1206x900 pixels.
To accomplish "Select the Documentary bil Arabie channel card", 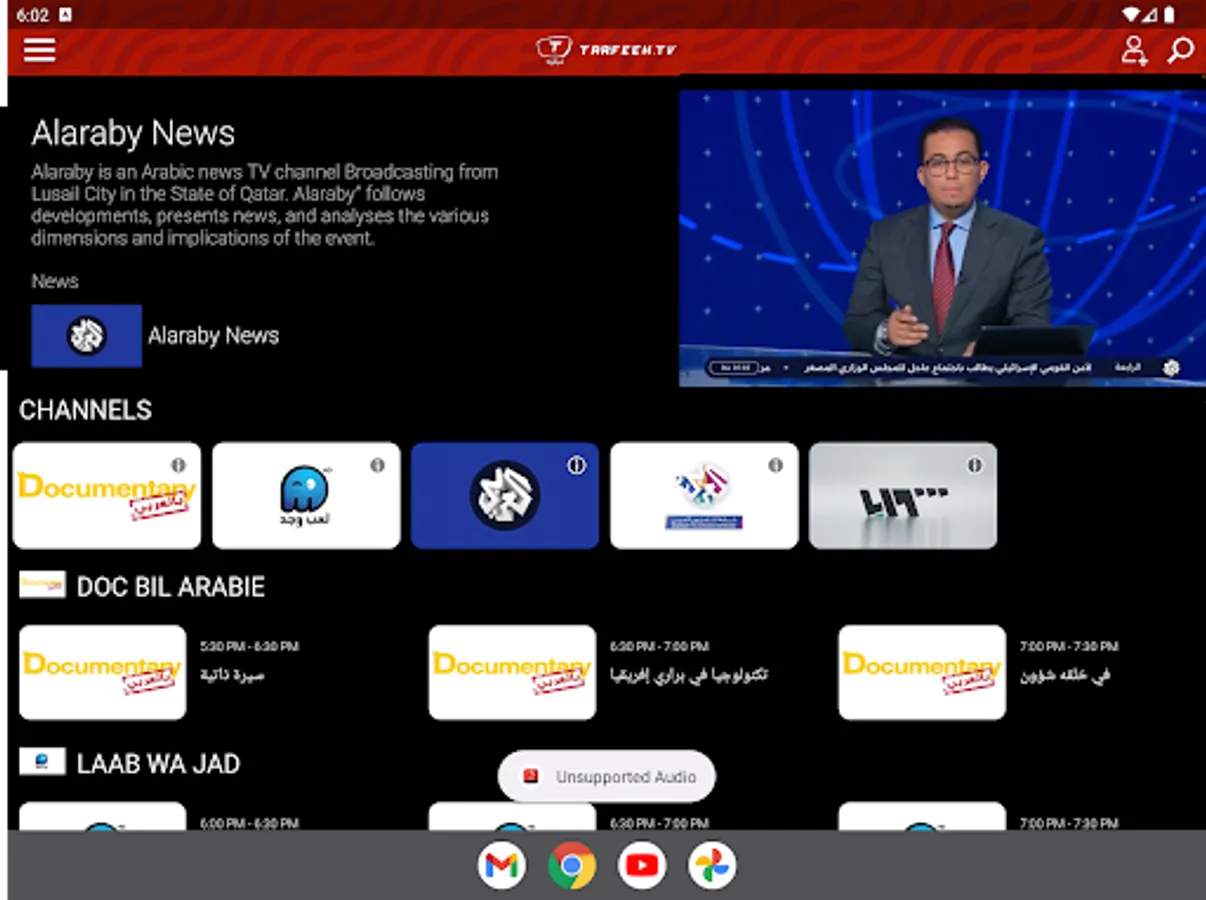I will [x=107, y=496].
